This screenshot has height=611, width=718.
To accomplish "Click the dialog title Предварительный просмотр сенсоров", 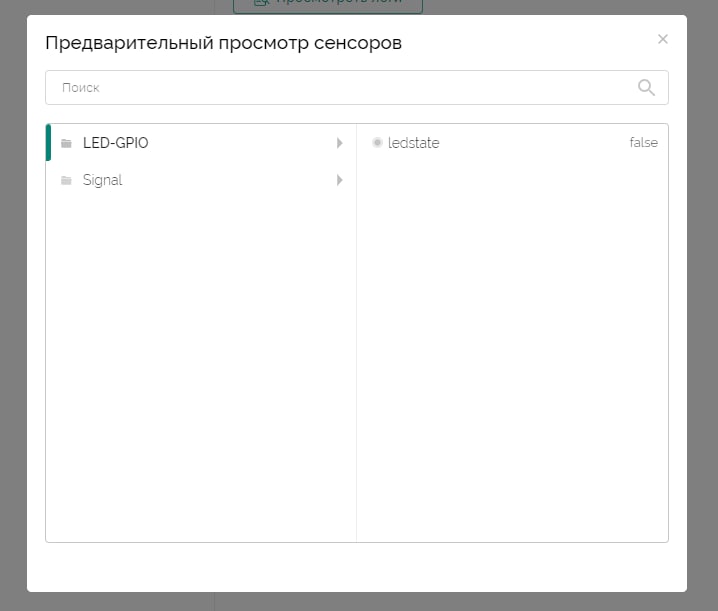I will (x=223, y=43).
